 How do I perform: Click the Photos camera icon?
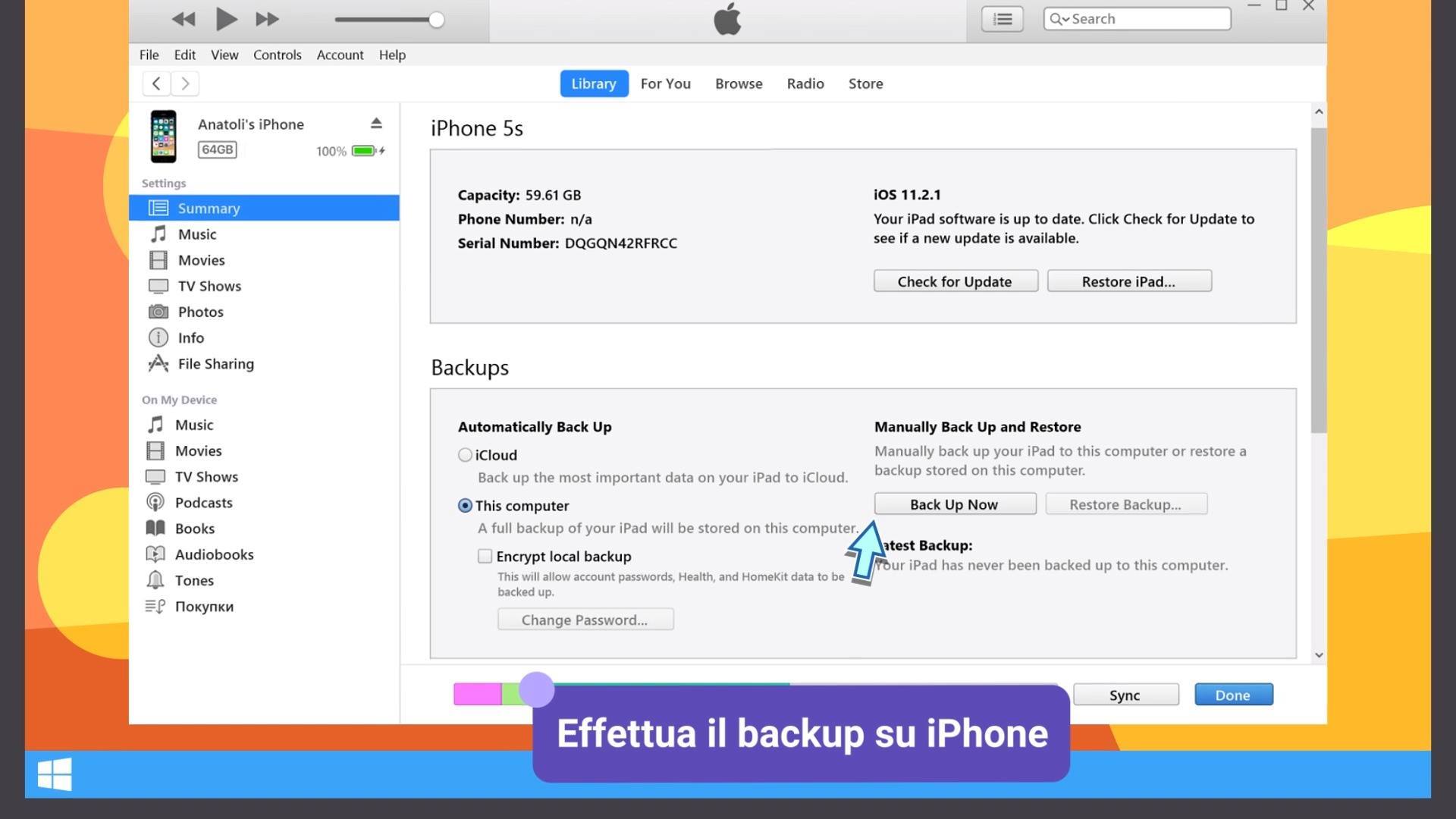[158, 312]
